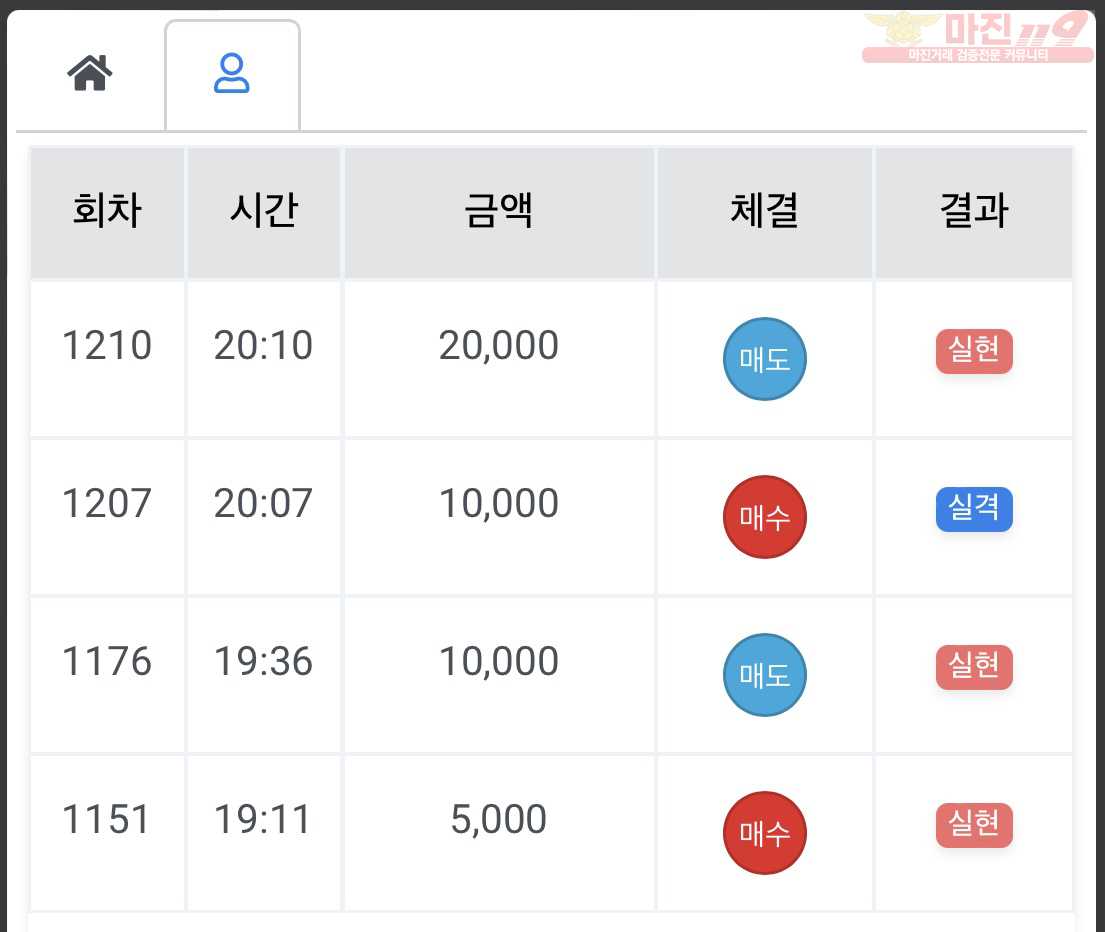The height and width of the screenshot is (932, 1105).
Task: Click the blue 실격 badge for round 1207
Action: (974, 509)
